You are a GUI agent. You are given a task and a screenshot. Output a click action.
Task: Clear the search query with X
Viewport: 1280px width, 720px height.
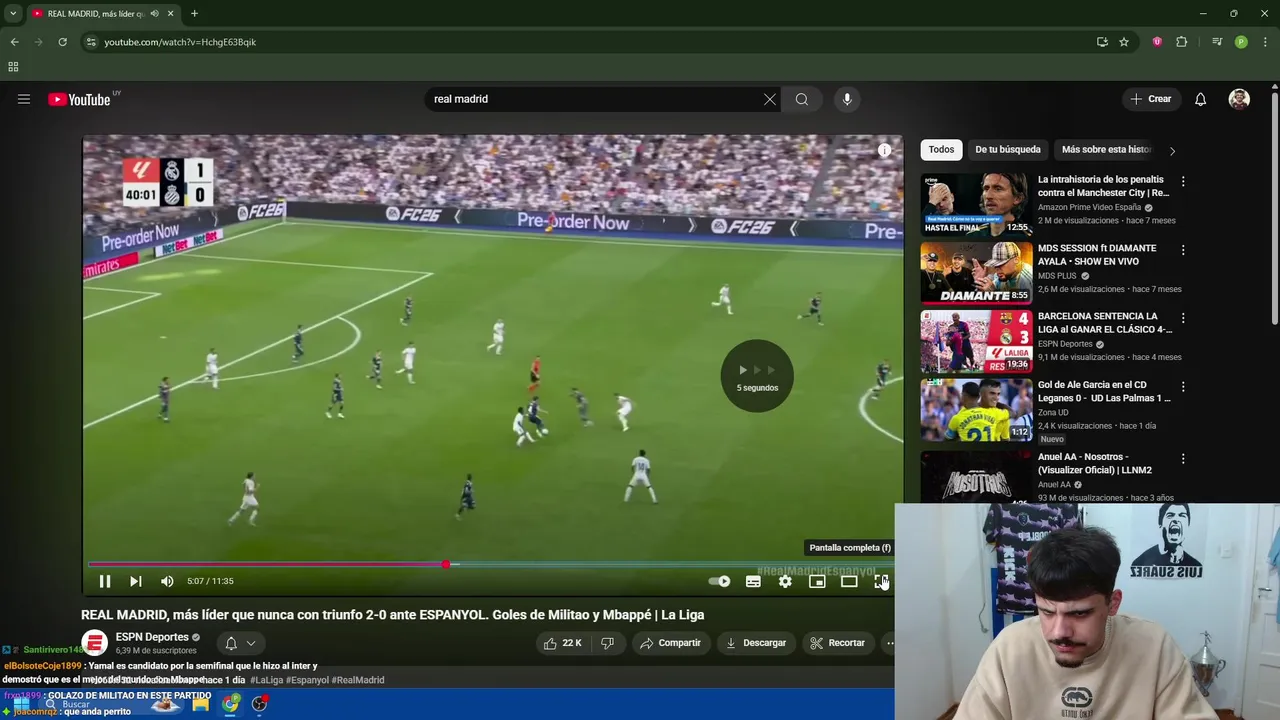click(770, 99)
